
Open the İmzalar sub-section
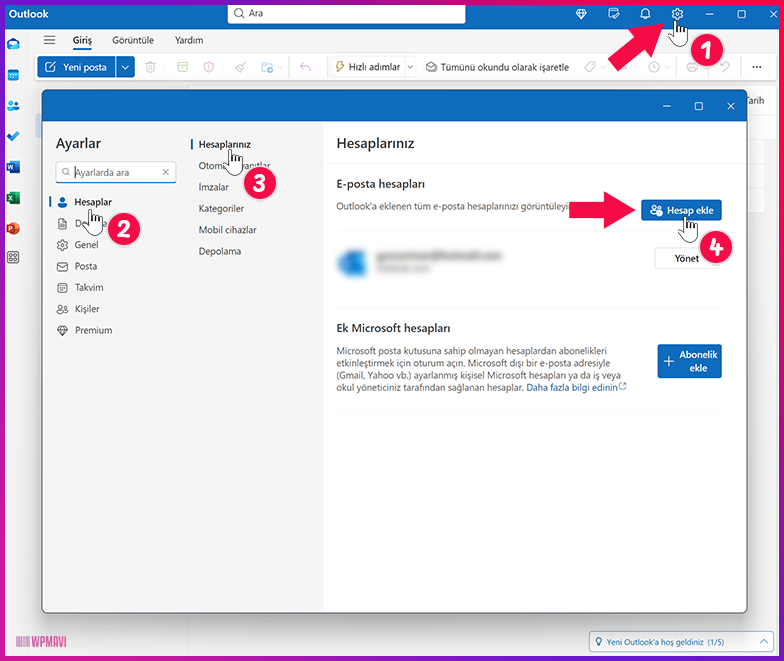coord(214,187)
